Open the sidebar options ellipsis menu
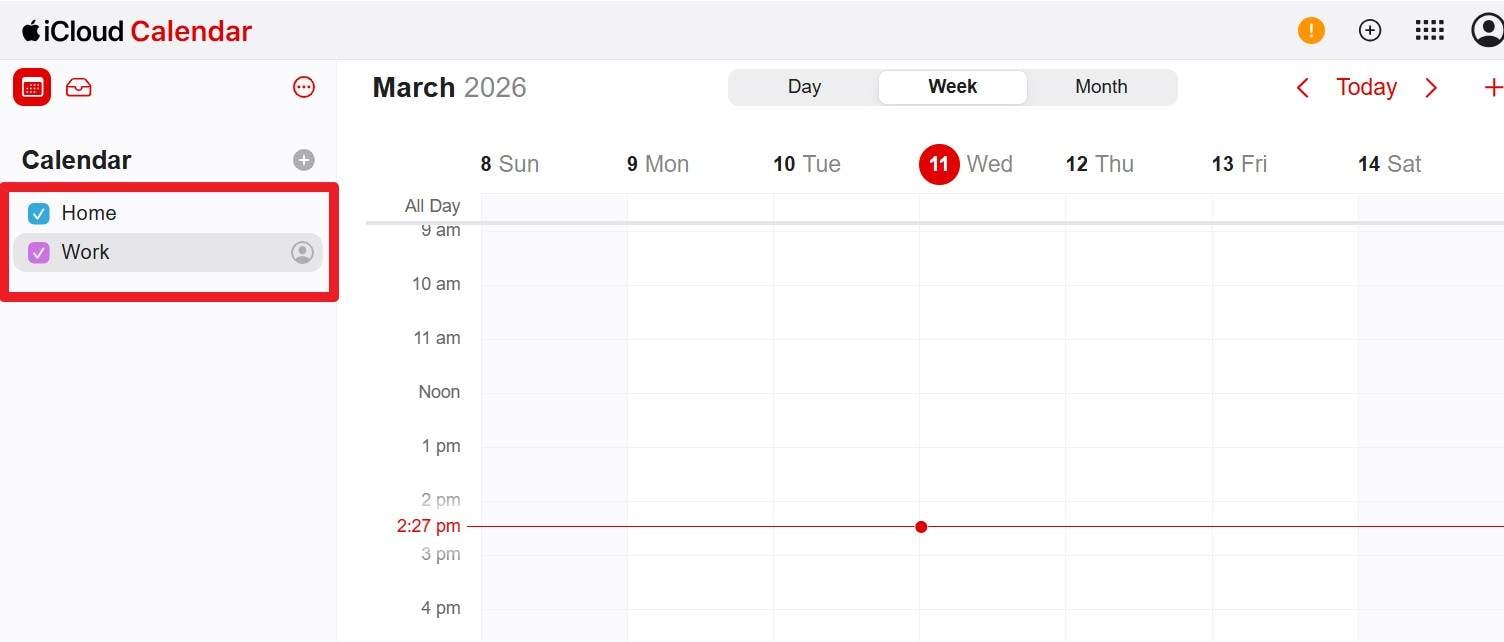Image resolution: width=1504 pixels, height=642 pixels. click(x=304, y=87)
